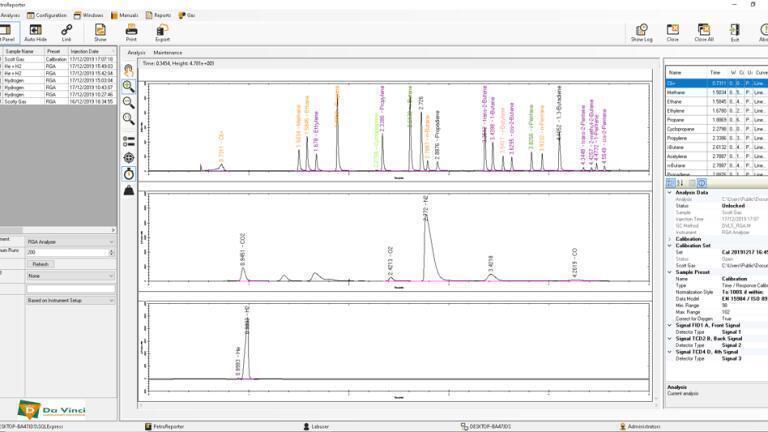This screenshot has width=768, height=432.
Task: Collapse the Calibration Set section
Action: point(670,245)
